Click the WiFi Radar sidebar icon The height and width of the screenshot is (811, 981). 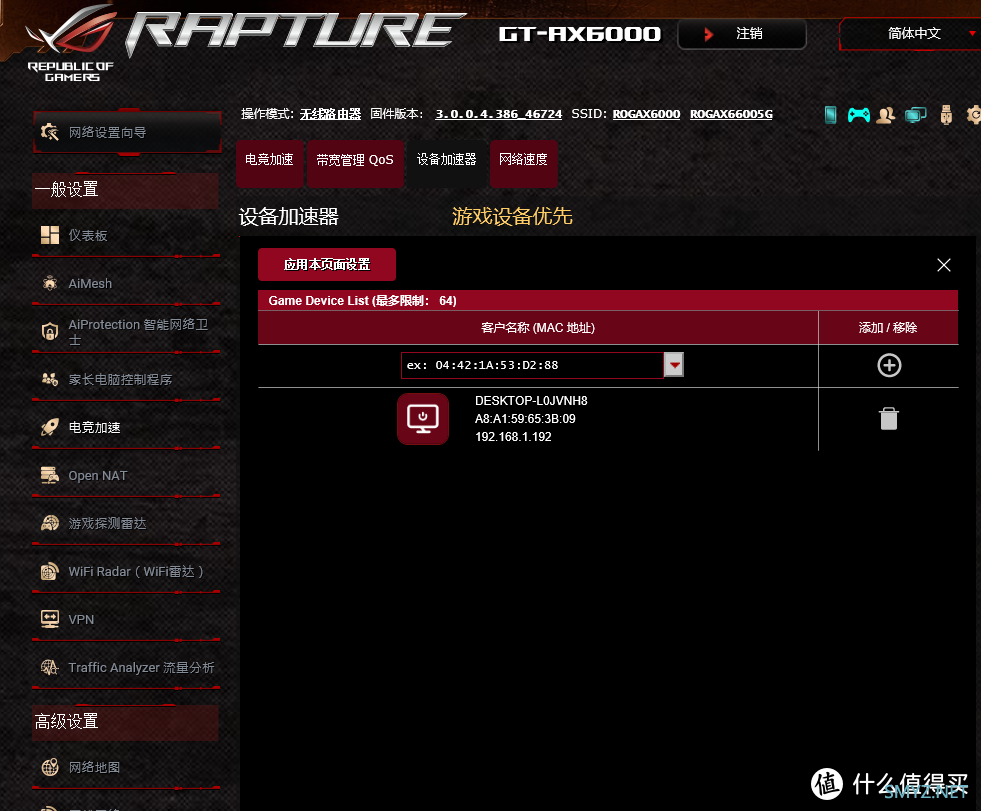pyautogui.click(x=50, y=571)
